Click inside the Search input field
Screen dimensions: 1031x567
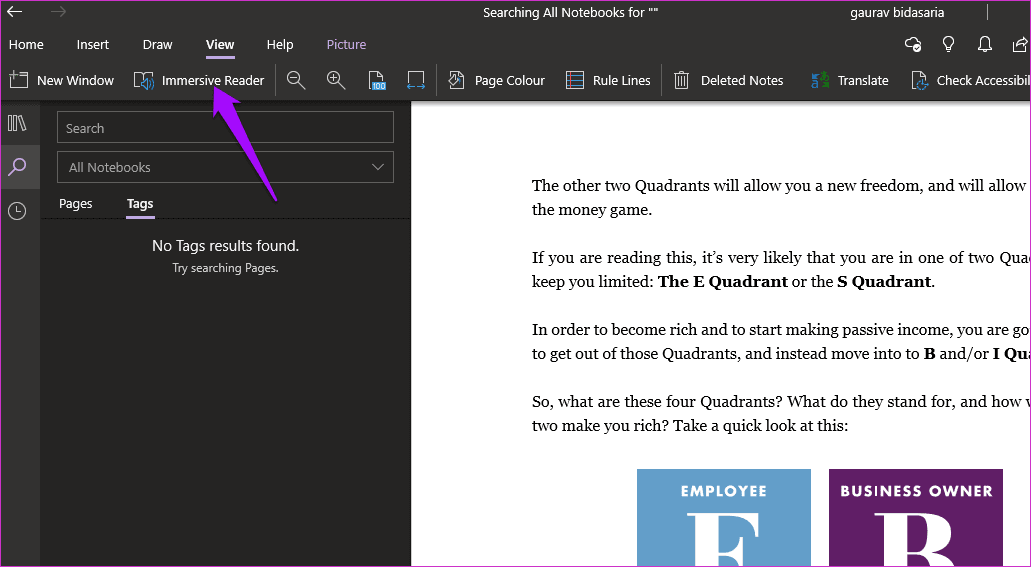click(x=226, y=128)
